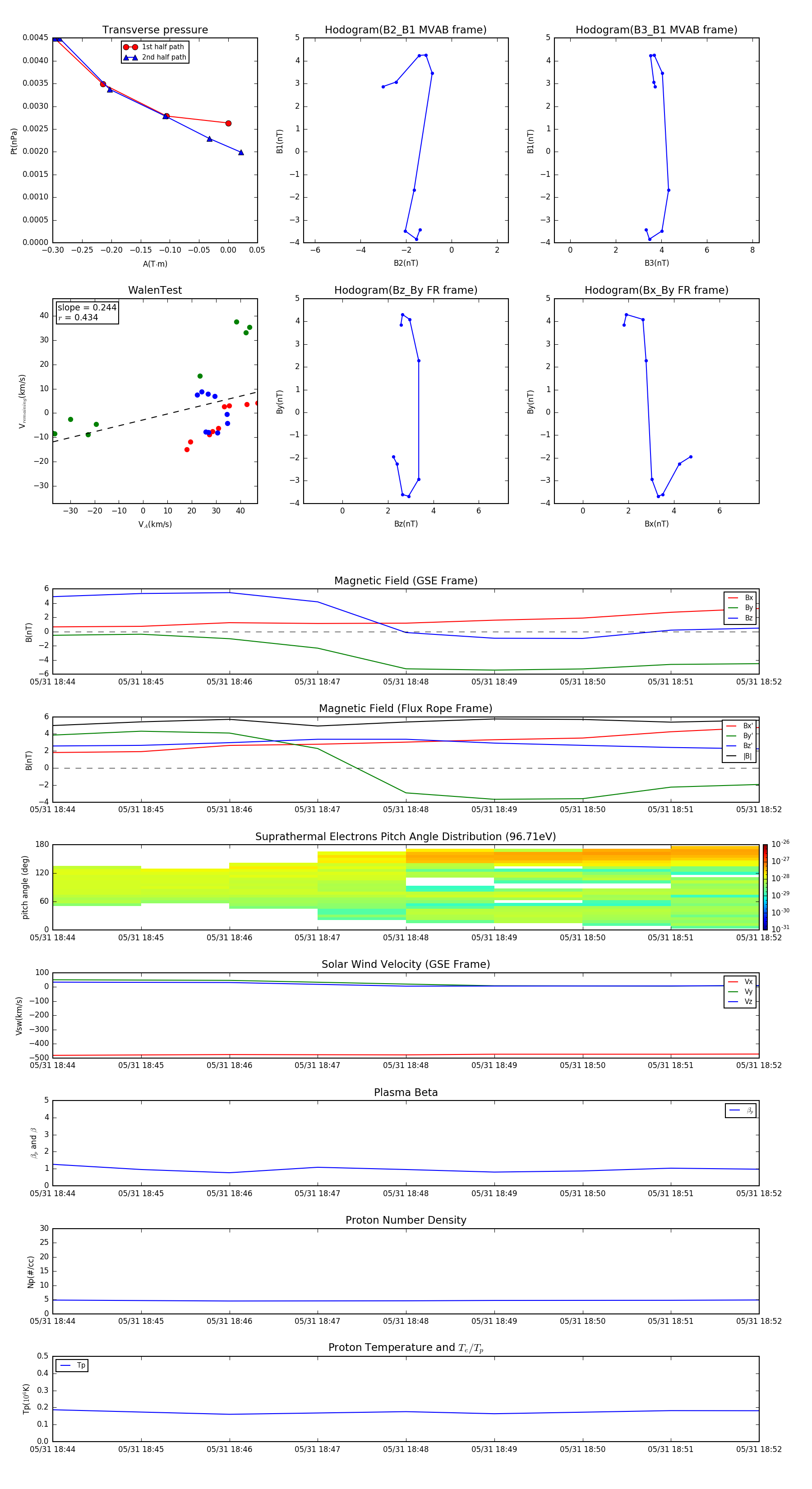Select the By legend entry in GSE Frame panel
This screenshot has width=812, height=1489.
coord(740,608)
